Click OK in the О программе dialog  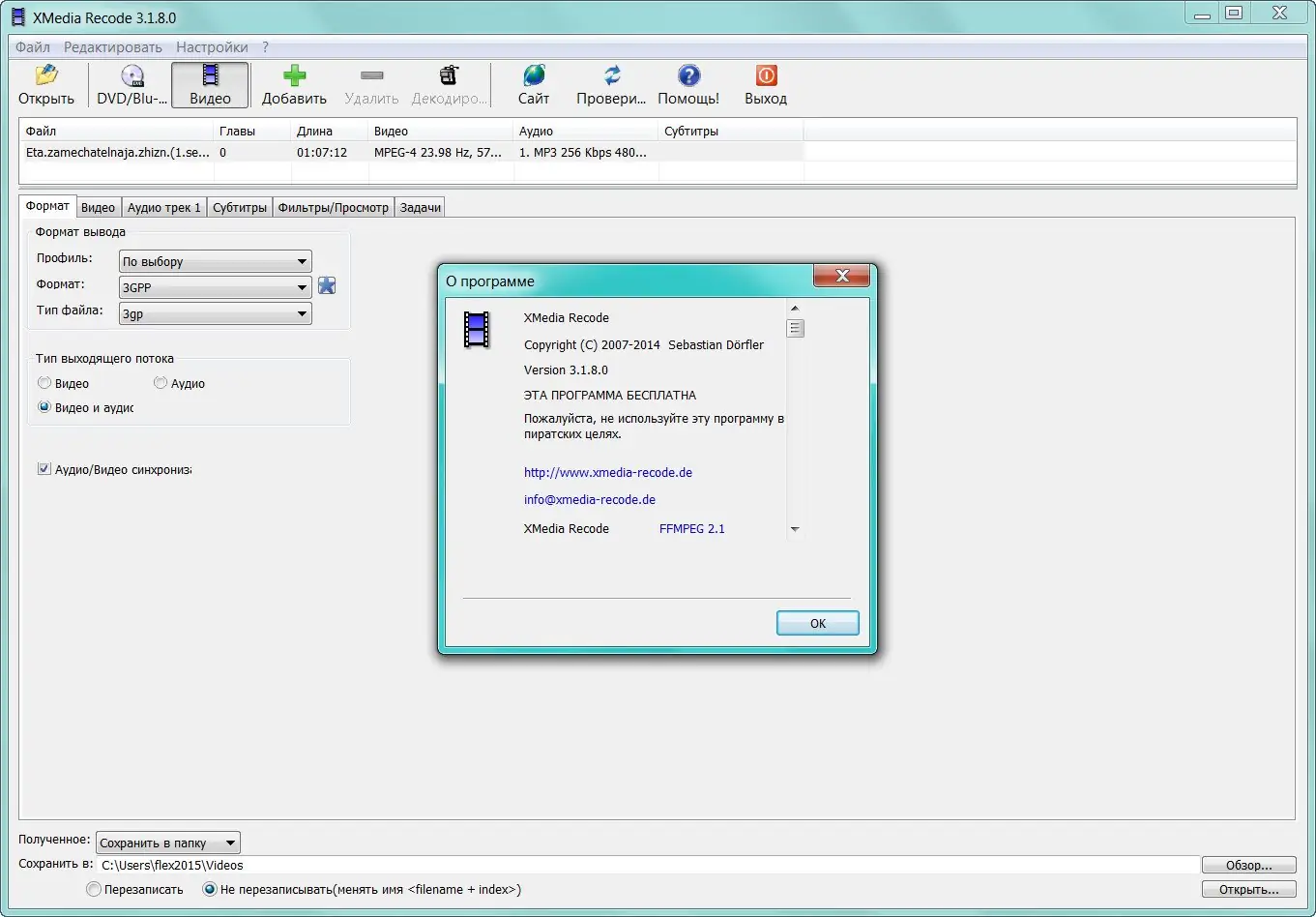[818, 623]
